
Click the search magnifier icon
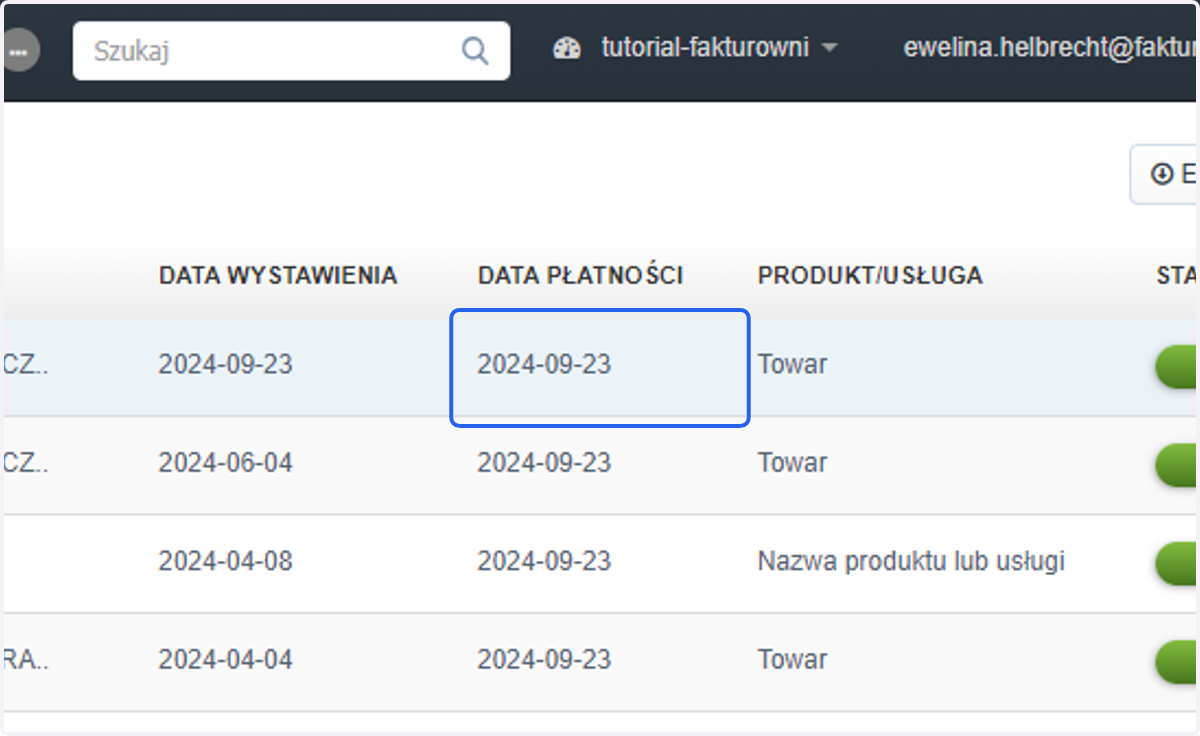[x=474, y=50]
